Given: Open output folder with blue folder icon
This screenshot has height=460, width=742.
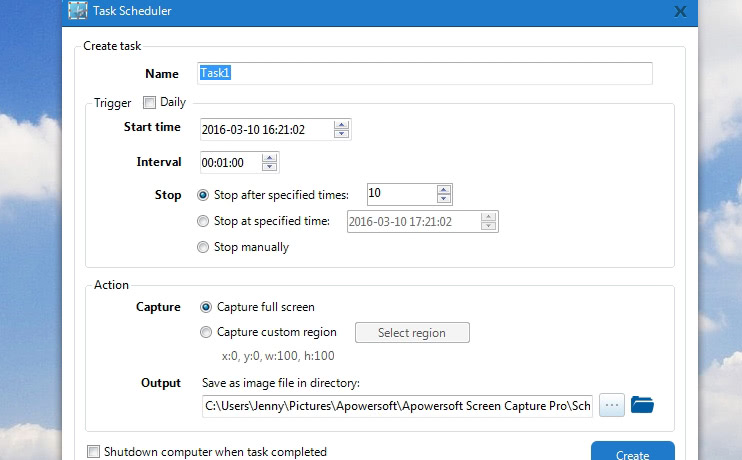Looking at the screenshot, I should (642, 405).
